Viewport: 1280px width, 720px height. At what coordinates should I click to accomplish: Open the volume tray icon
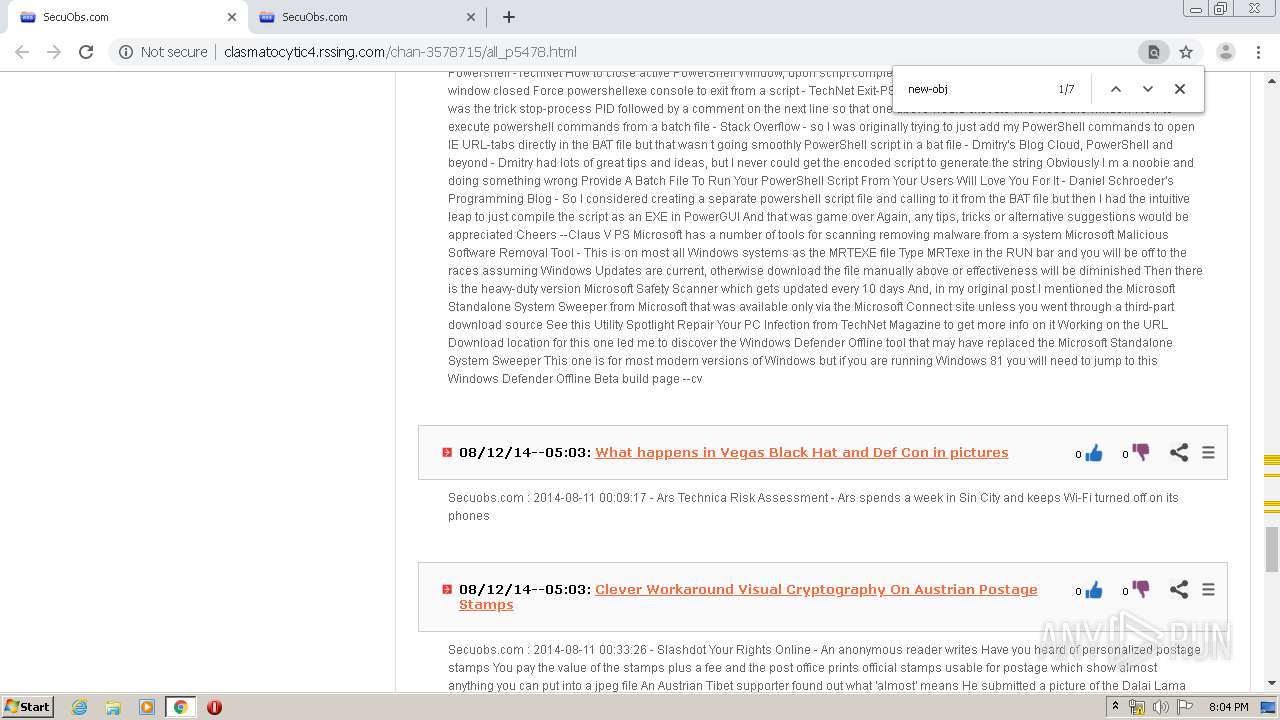pos(1160,707)
